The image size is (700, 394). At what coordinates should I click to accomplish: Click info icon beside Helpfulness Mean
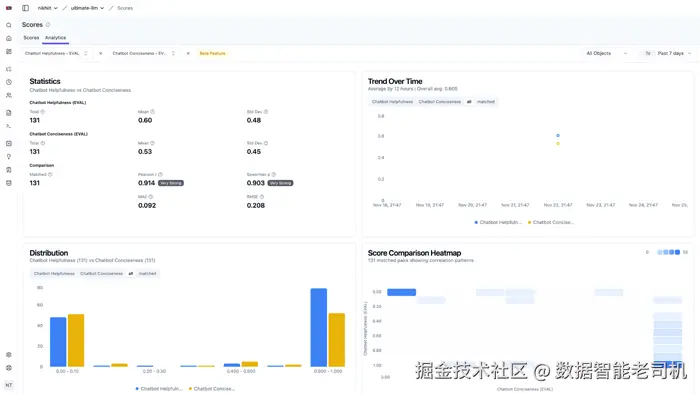[x=152, y=112]
